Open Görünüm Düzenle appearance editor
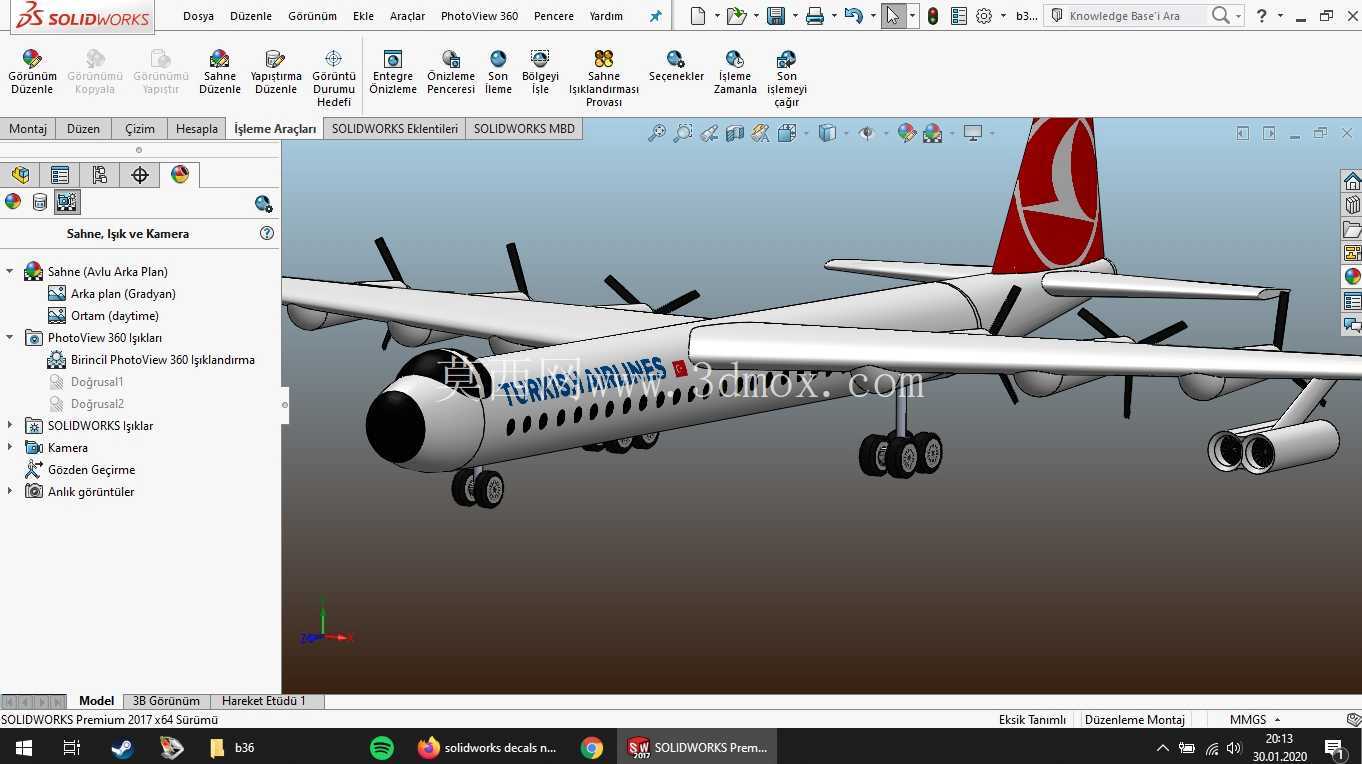 point(32,73)
